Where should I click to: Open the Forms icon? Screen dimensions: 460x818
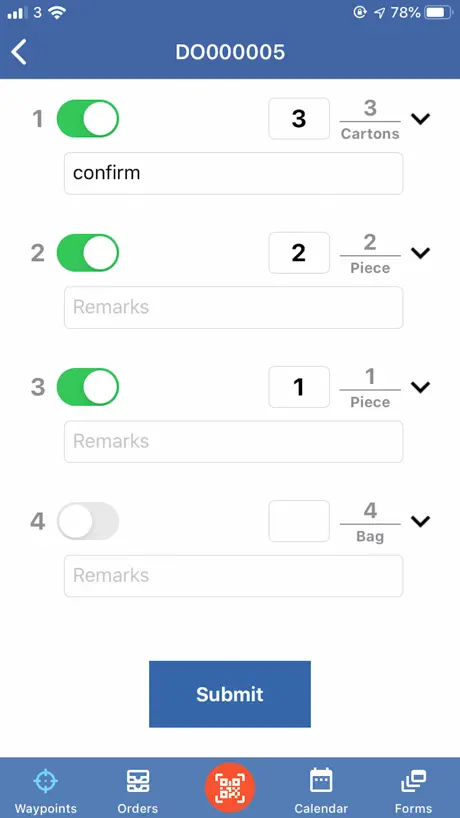pos(413,781)
